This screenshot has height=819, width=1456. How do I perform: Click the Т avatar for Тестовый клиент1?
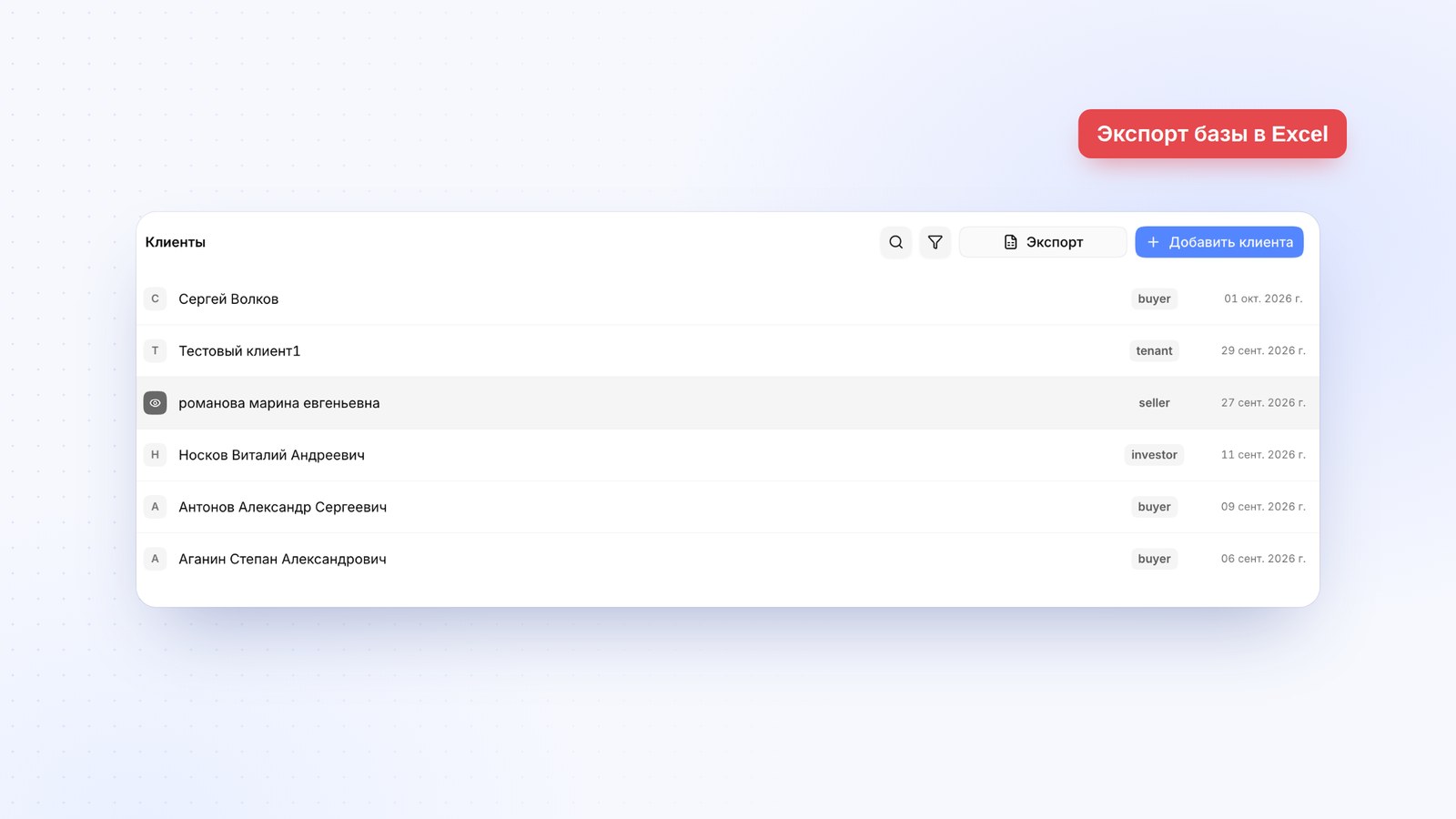pos(155,350)
